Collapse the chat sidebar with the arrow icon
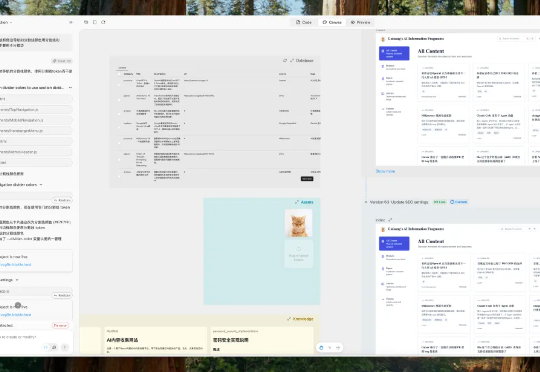The height and width of the screenshot is (372, 540). [71, 22]
